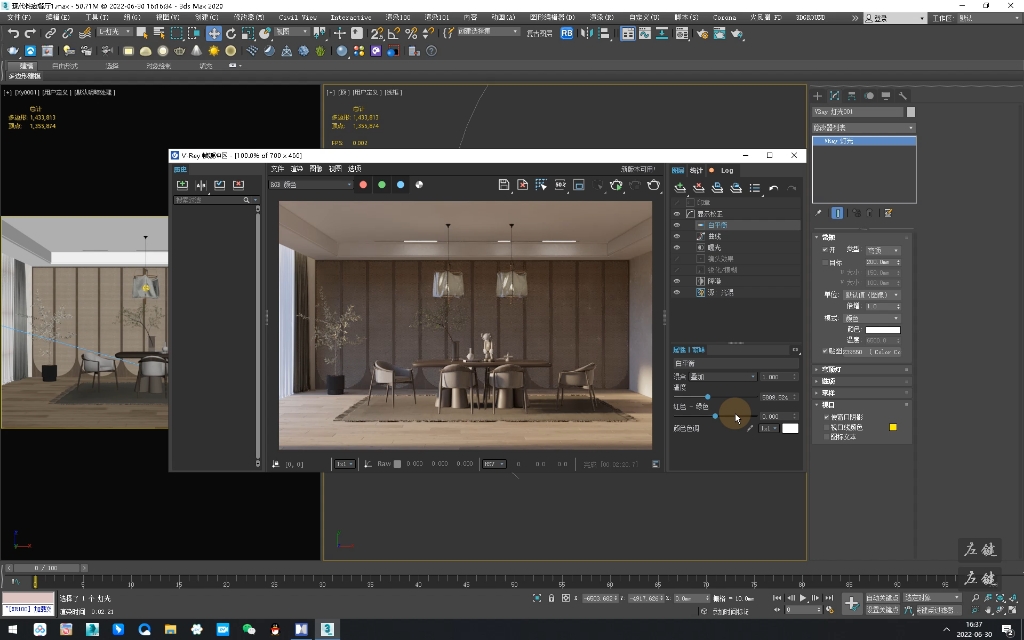This screenshot has height=640, width=1024.
Task: Click the render teapot icon in frame buffer
Action: pyautogui.click(x=654, y=185)
